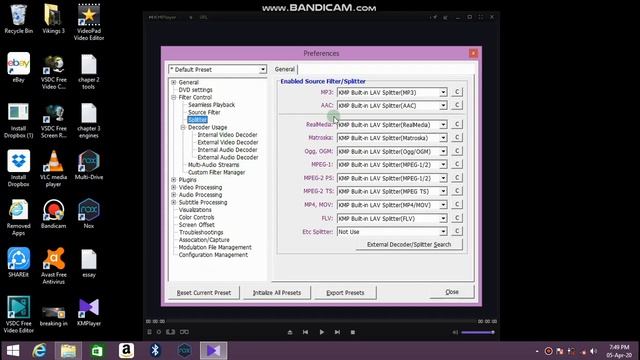
Task: Launch Internet Explorer from the taskbar
Action: pos(40,351)
